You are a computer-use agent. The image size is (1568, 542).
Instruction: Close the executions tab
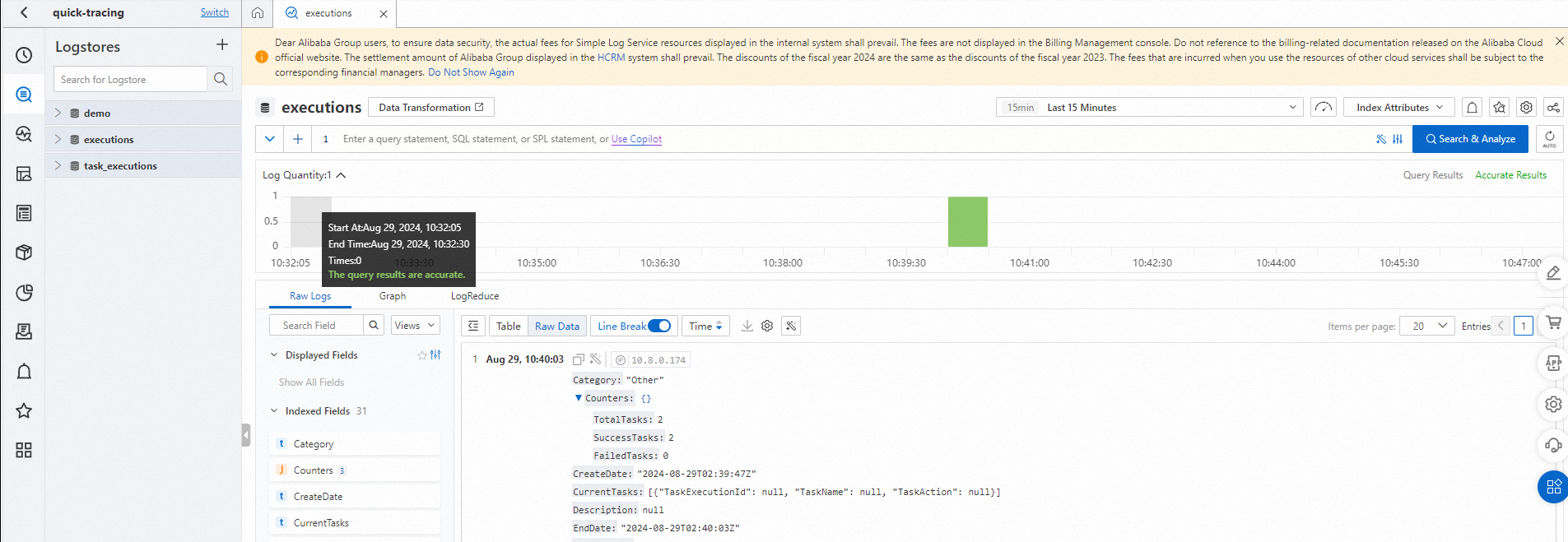[384, 14]
